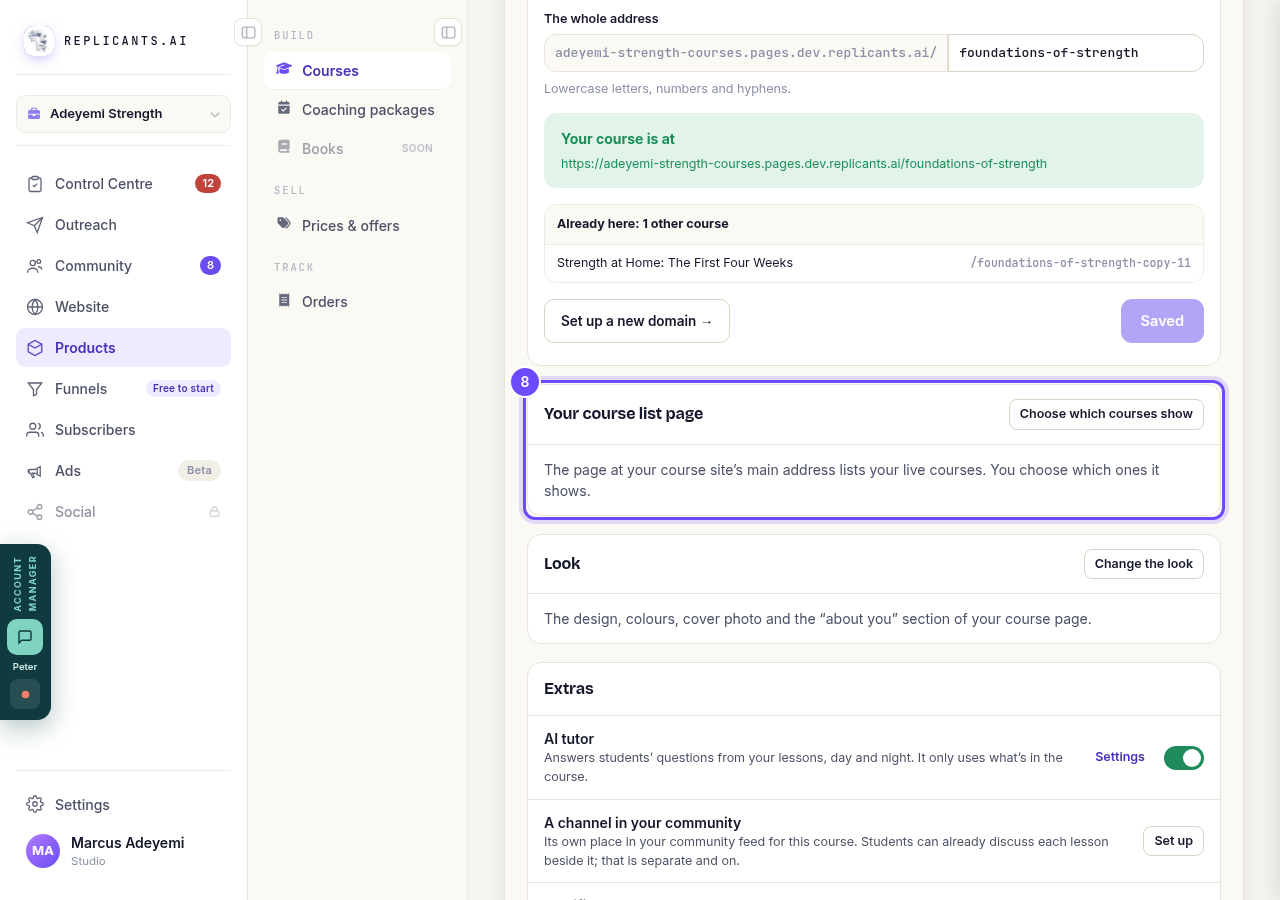Click the Extras section heading
This screenshot has height=900, width=1280.
pyautogui.click(x=569, y=689)
